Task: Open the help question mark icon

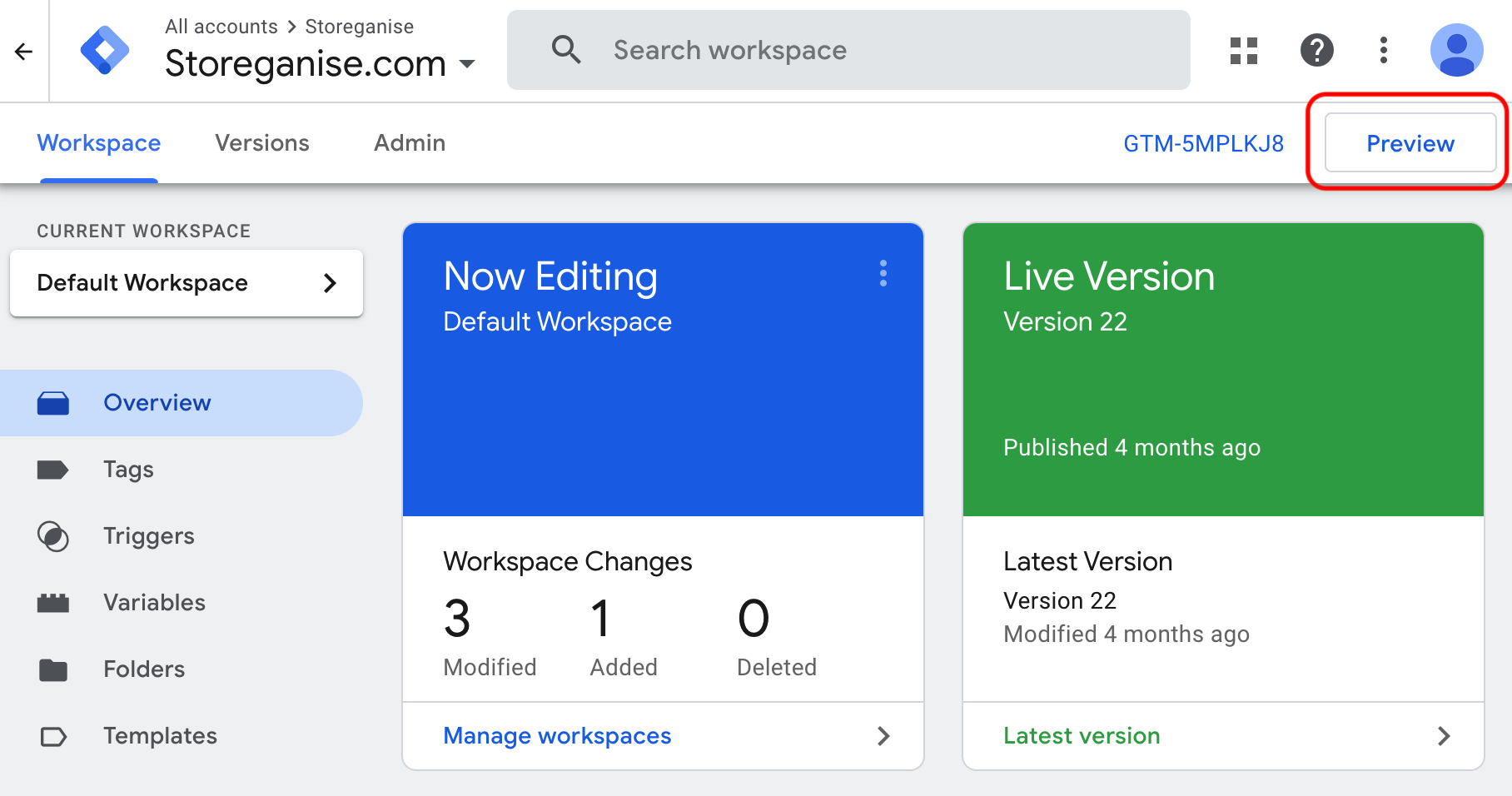Action: coord(1317,50)
